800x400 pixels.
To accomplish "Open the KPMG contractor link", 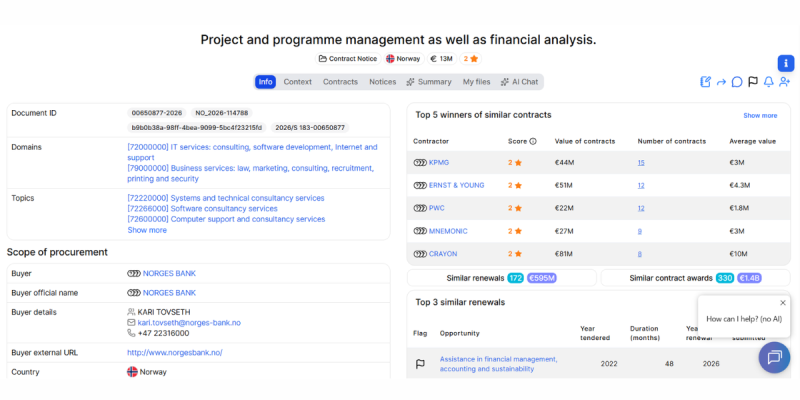I will [439, 163].
